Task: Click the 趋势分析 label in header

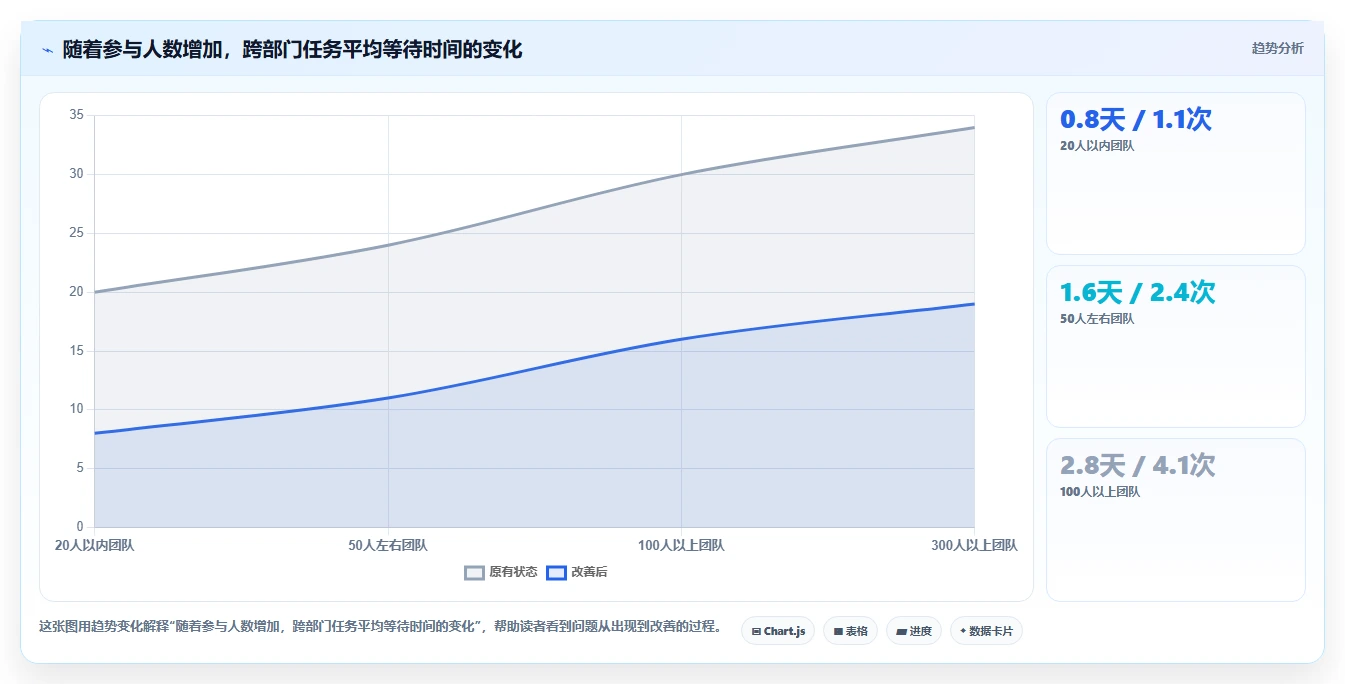Action: tap(1277, 48)
